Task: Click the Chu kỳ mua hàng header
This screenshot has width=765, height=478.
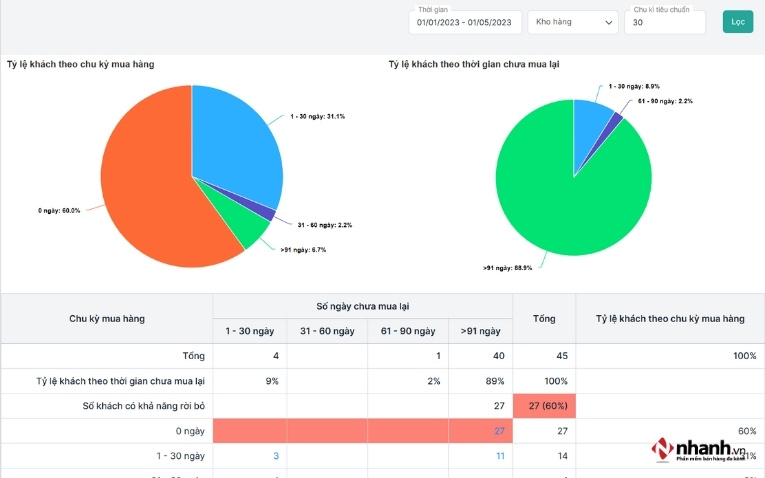Action: [x=107, y=319]
